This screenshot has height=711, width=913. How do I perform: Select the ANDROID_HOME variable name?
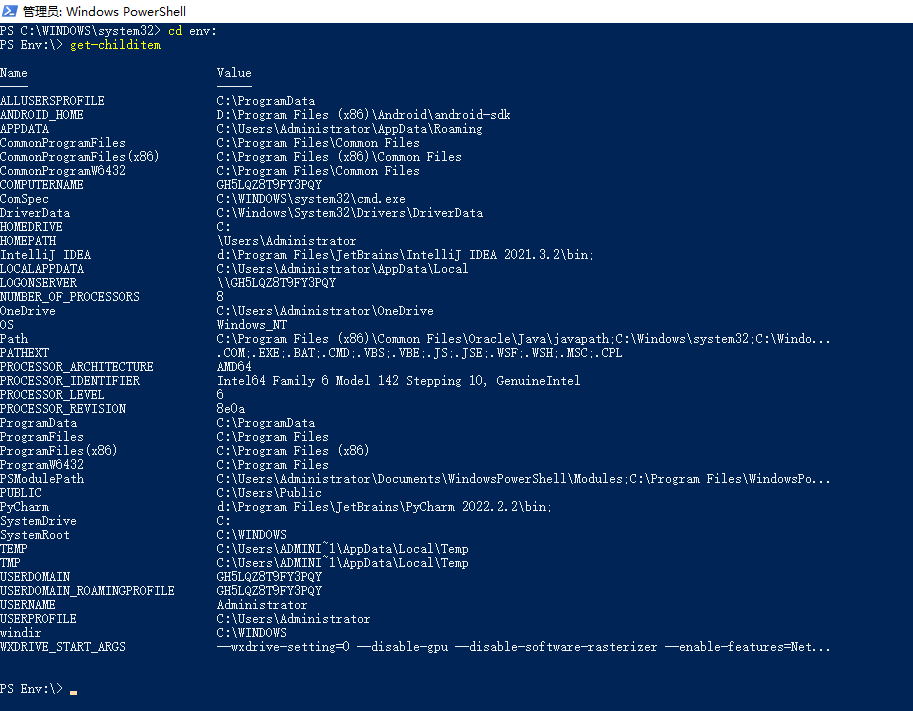[42, 114]
